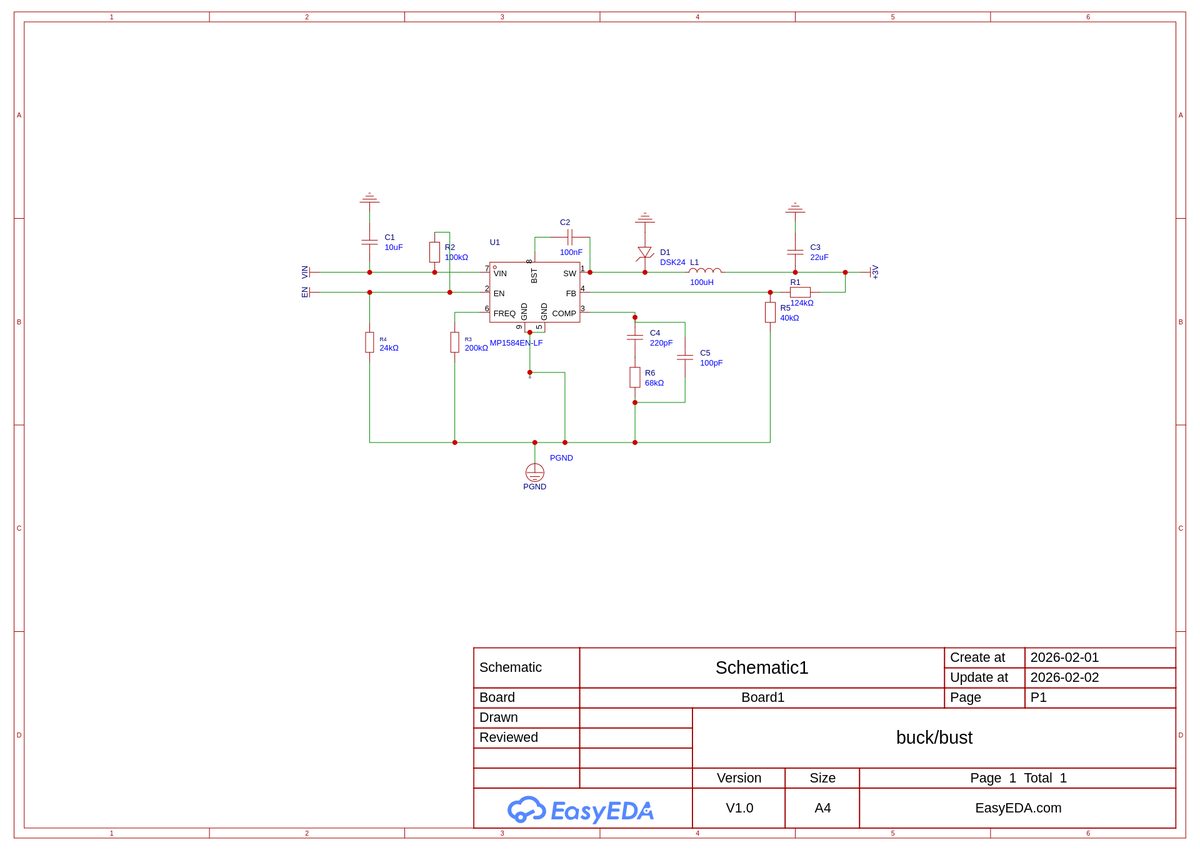Select the VIN input port symbol

tap(306, 272)
